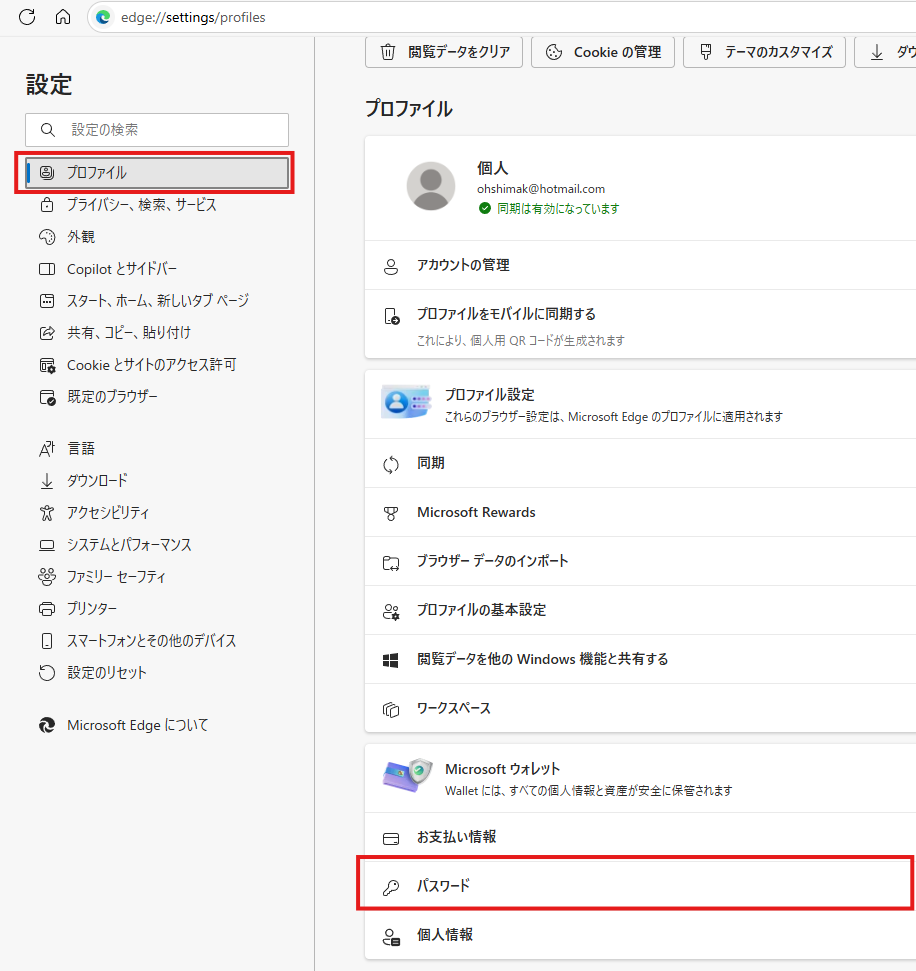Viewport: 916px width, 971px height.
Task: Open Microsoft Rewards row
Action: tap(640, 512)
